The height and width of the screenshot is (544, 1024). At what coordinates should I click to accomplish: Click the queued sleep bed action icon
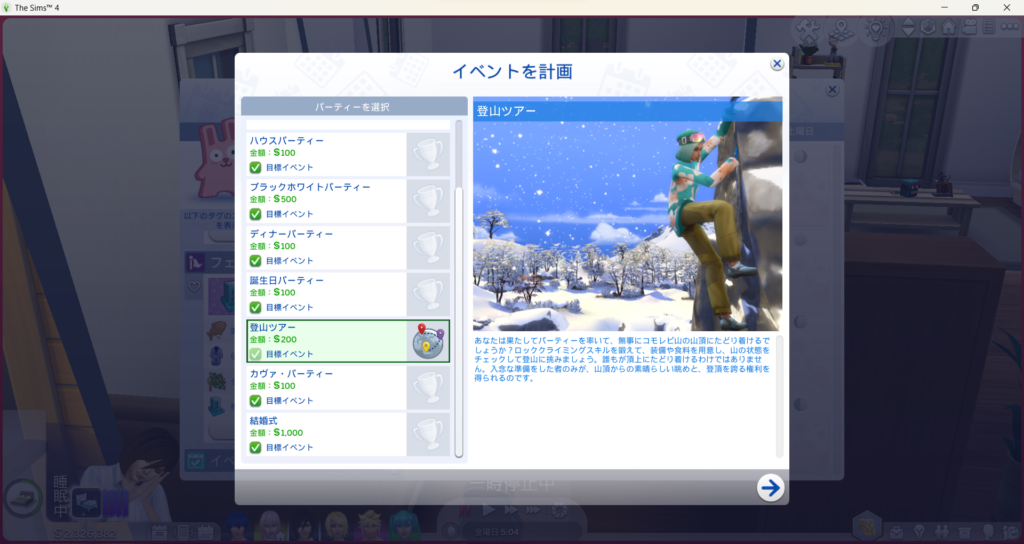coord(86,503)
